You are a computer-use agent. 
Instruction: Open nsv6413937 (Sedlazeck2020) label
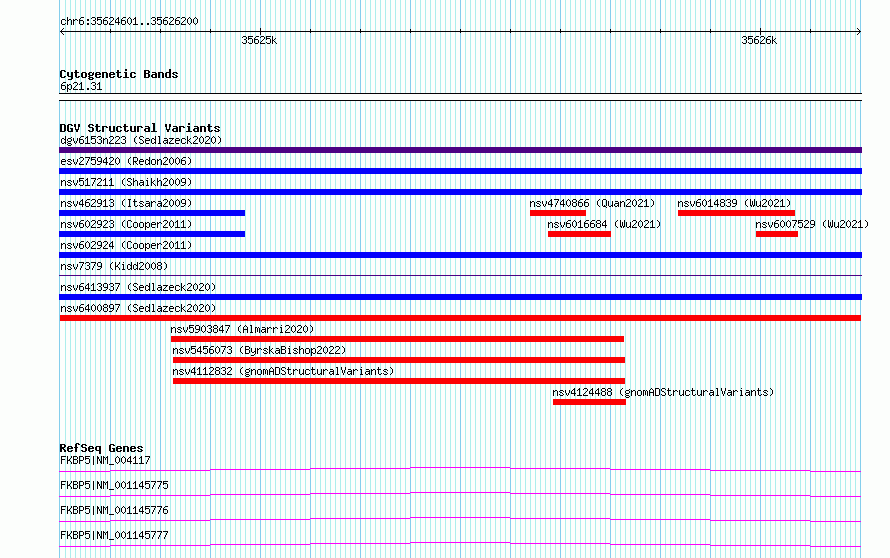tap(138, 287)
